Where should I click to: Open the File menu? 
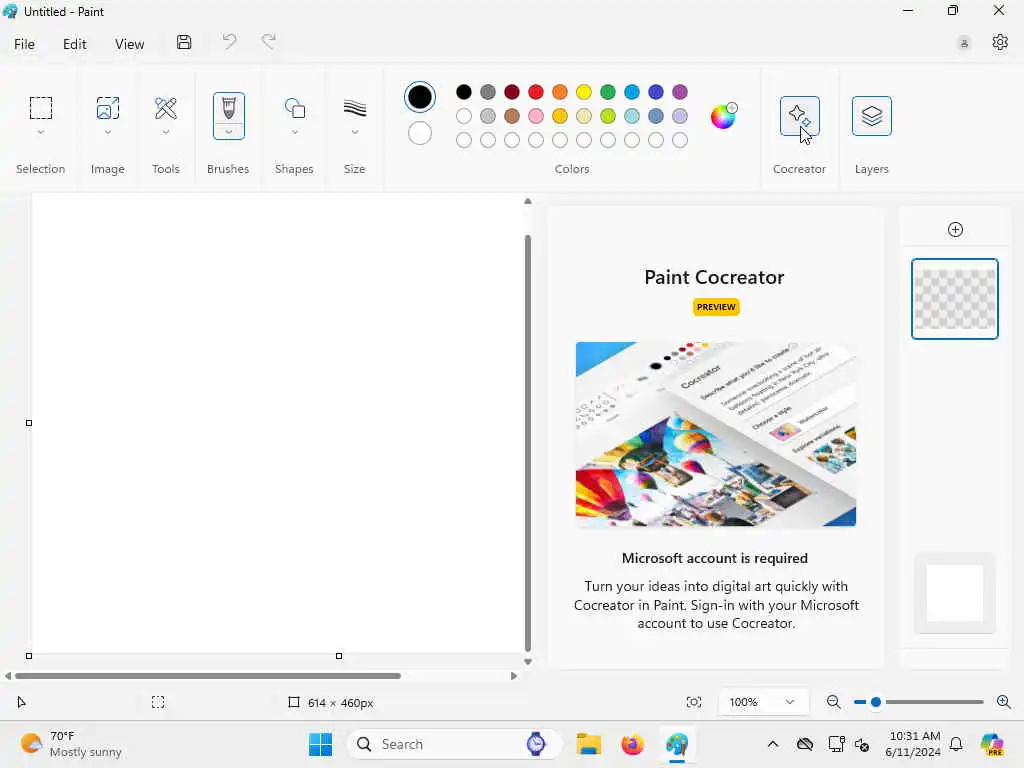tap(24, 44)
